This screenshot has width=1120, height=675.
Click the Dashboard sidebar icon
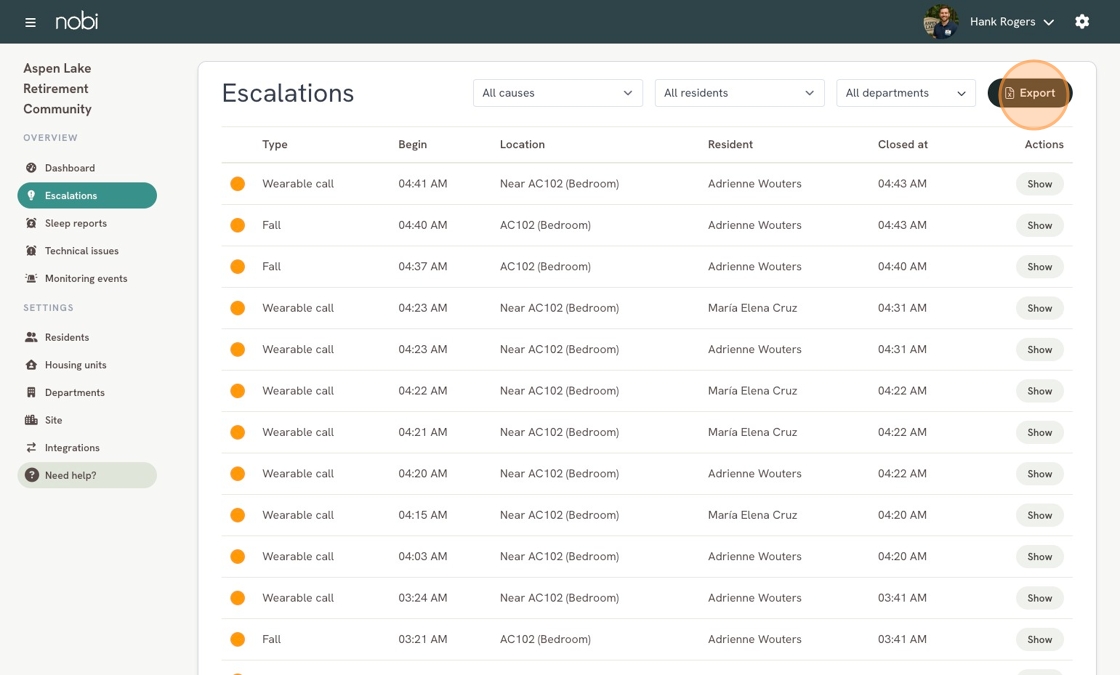(31, 168)
